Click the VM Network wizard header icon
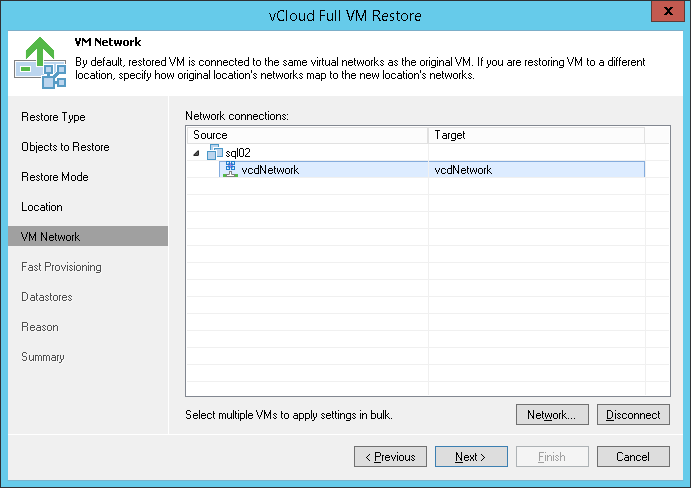691x488 pixels. [40, 61]
